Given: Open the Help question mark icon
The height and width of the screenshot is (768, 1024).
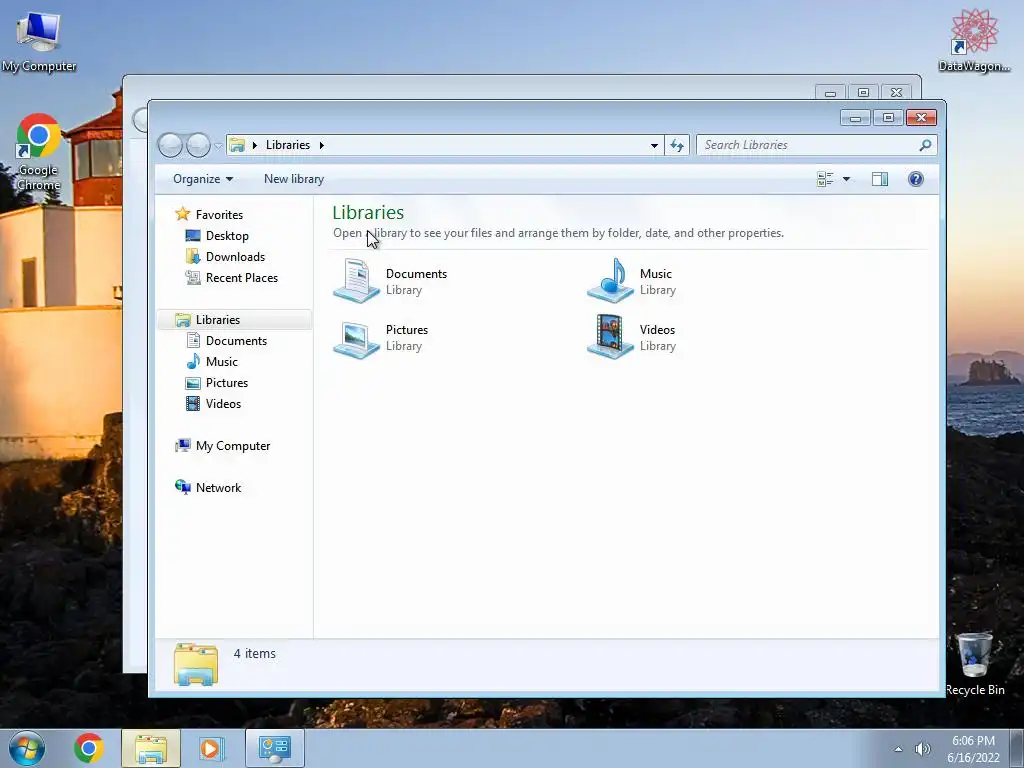Looking at the screenshot, I should tap(916, 179).
